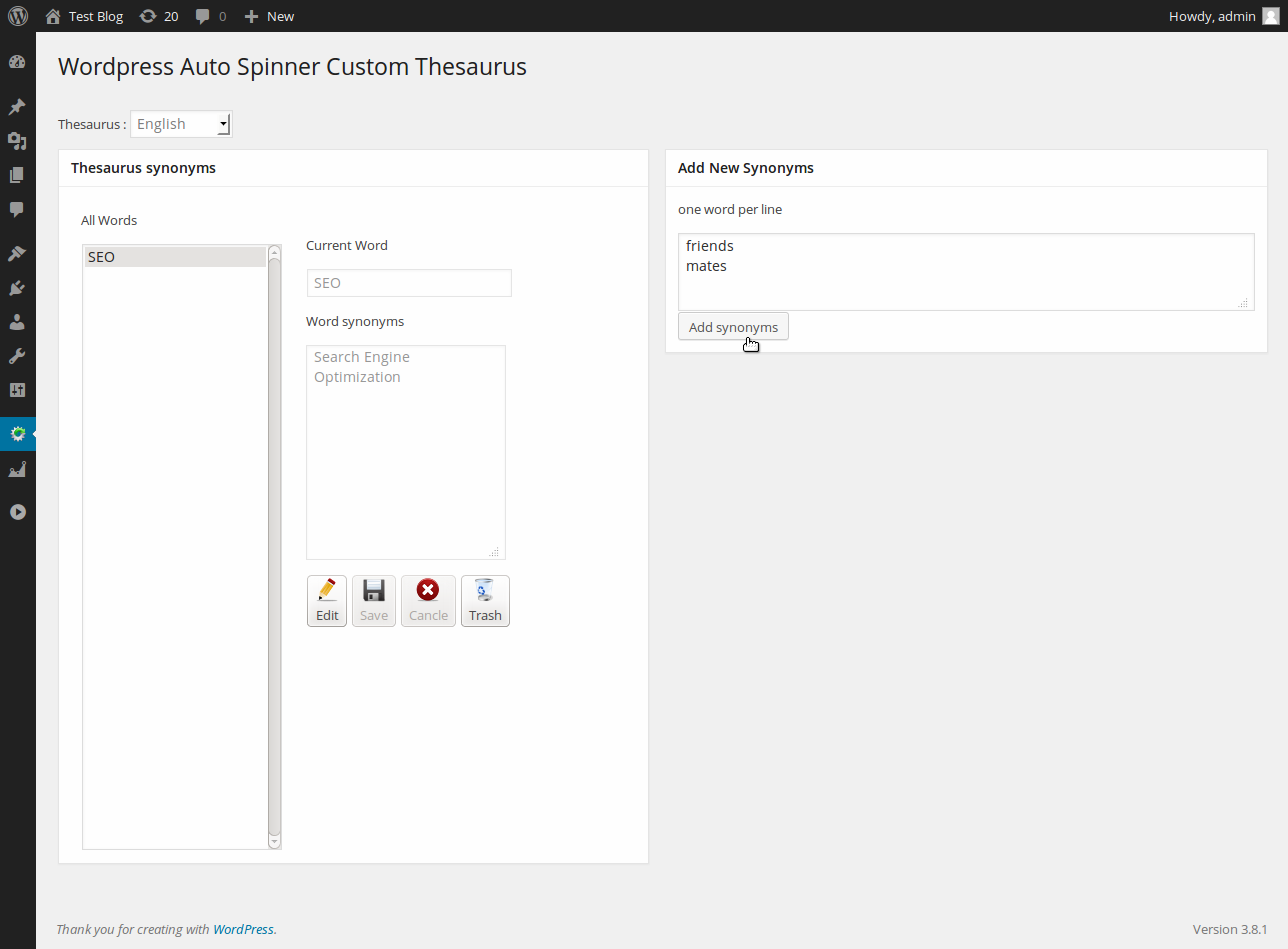This screenshot has width=1288, height=949.
Task: Open Settings via the sliders icon
Action: pyautogui.click(x=17, y=390)
